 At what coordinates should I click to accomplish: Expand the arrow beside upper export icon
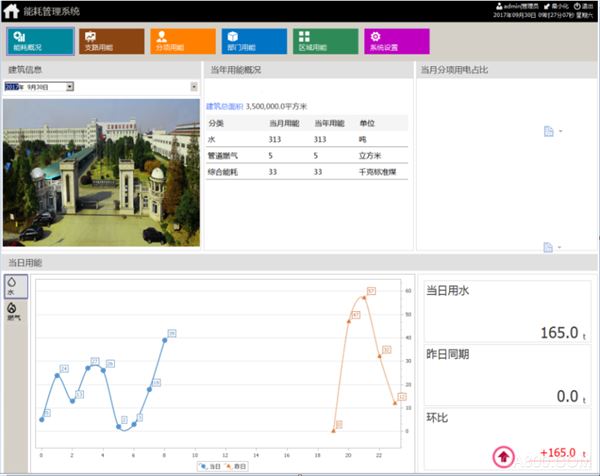(561, 131)
